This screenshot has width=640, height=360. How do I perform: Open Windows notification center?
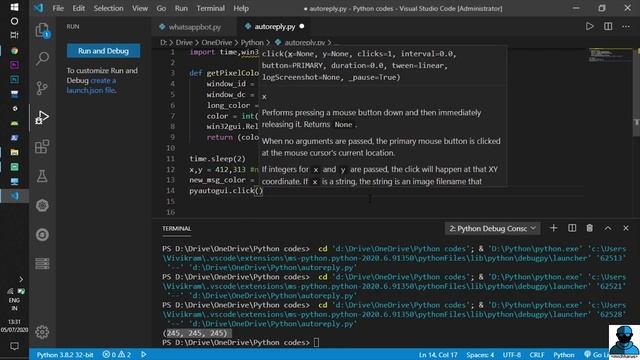(14, 346)
